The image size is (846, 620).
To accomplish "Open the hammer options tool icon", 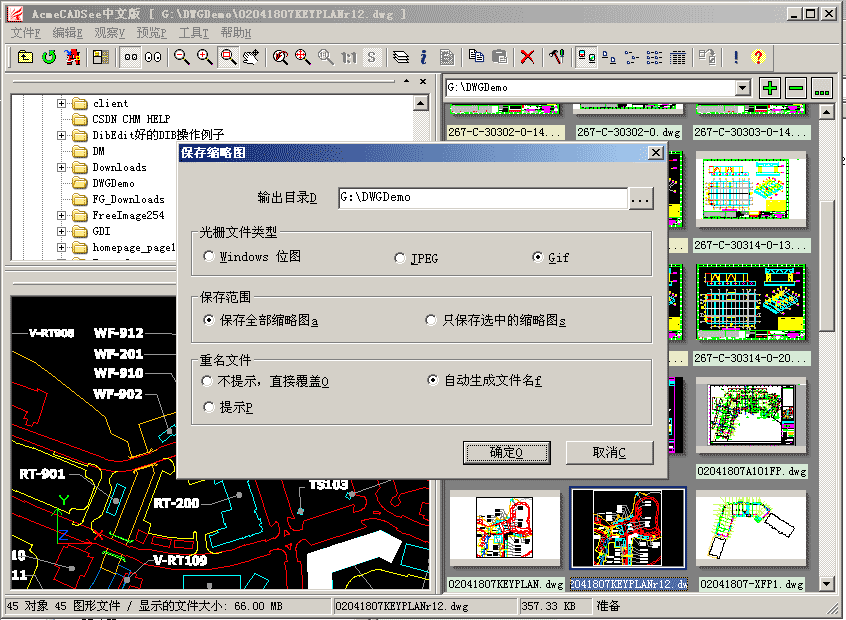I will [556, 56].
